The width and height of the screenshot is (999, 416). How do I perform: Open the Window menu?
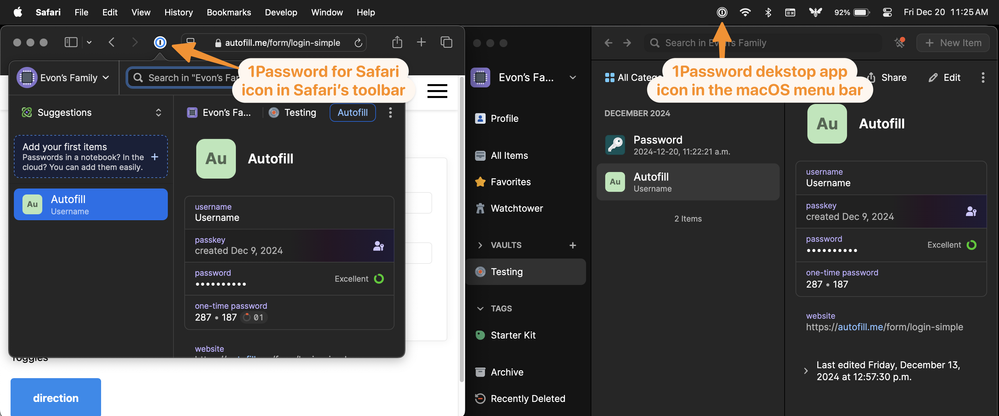pos(327,12)
